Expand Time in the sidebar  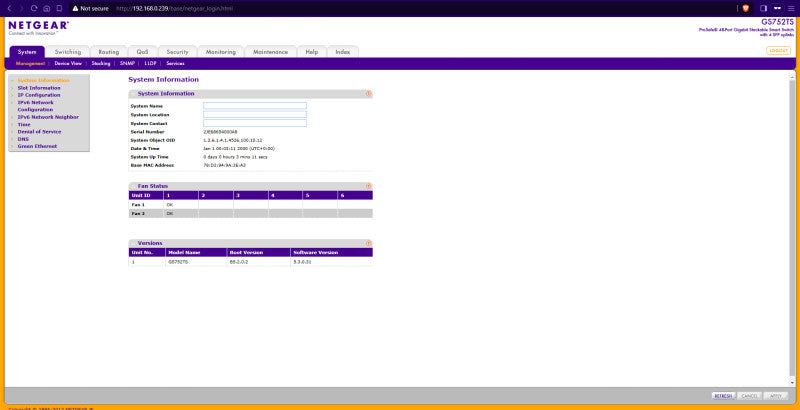click(x=24, y=124)
